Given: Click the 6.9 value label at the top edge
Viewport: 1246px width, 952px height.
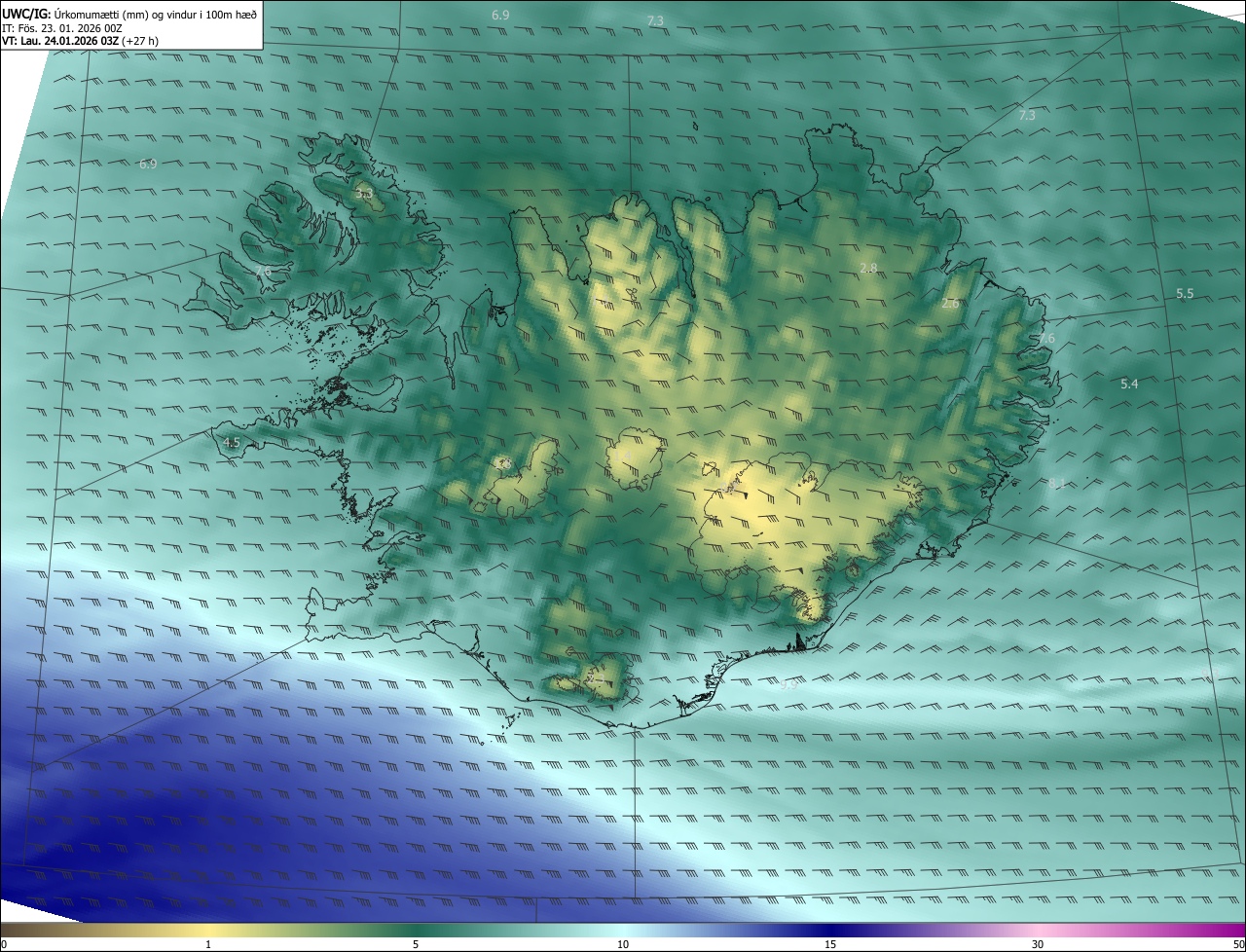Looking at the screenshot, I should point(500,15).
